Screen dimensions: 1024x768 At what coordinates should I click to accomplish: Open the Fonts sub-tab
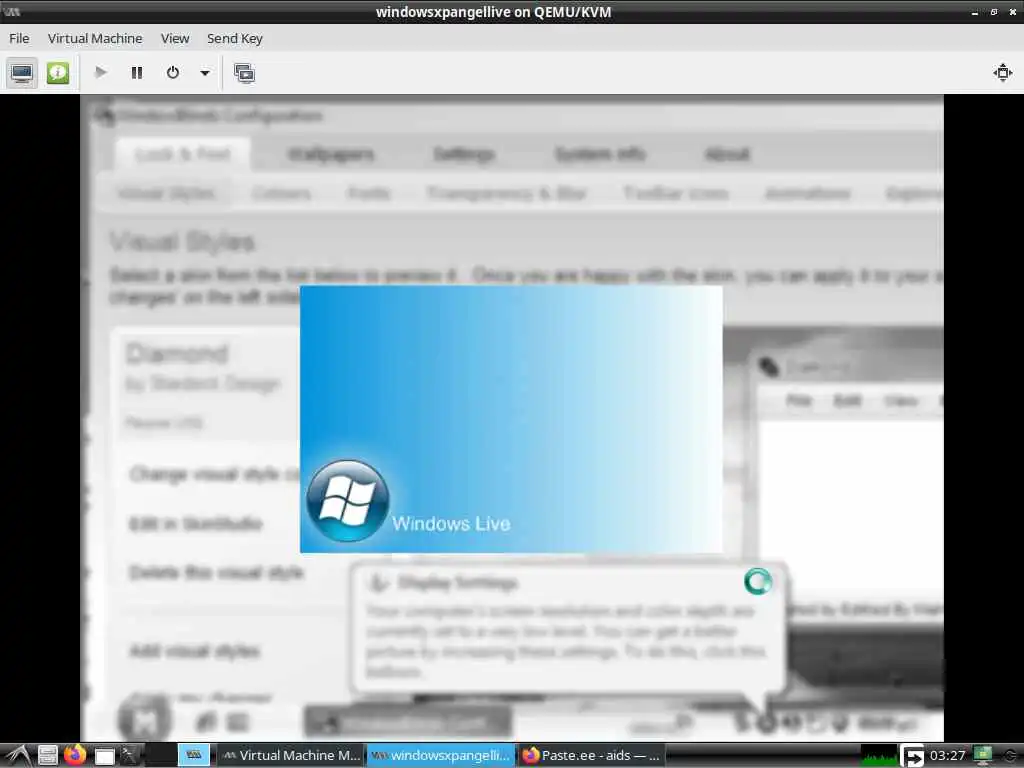point(369,193)
